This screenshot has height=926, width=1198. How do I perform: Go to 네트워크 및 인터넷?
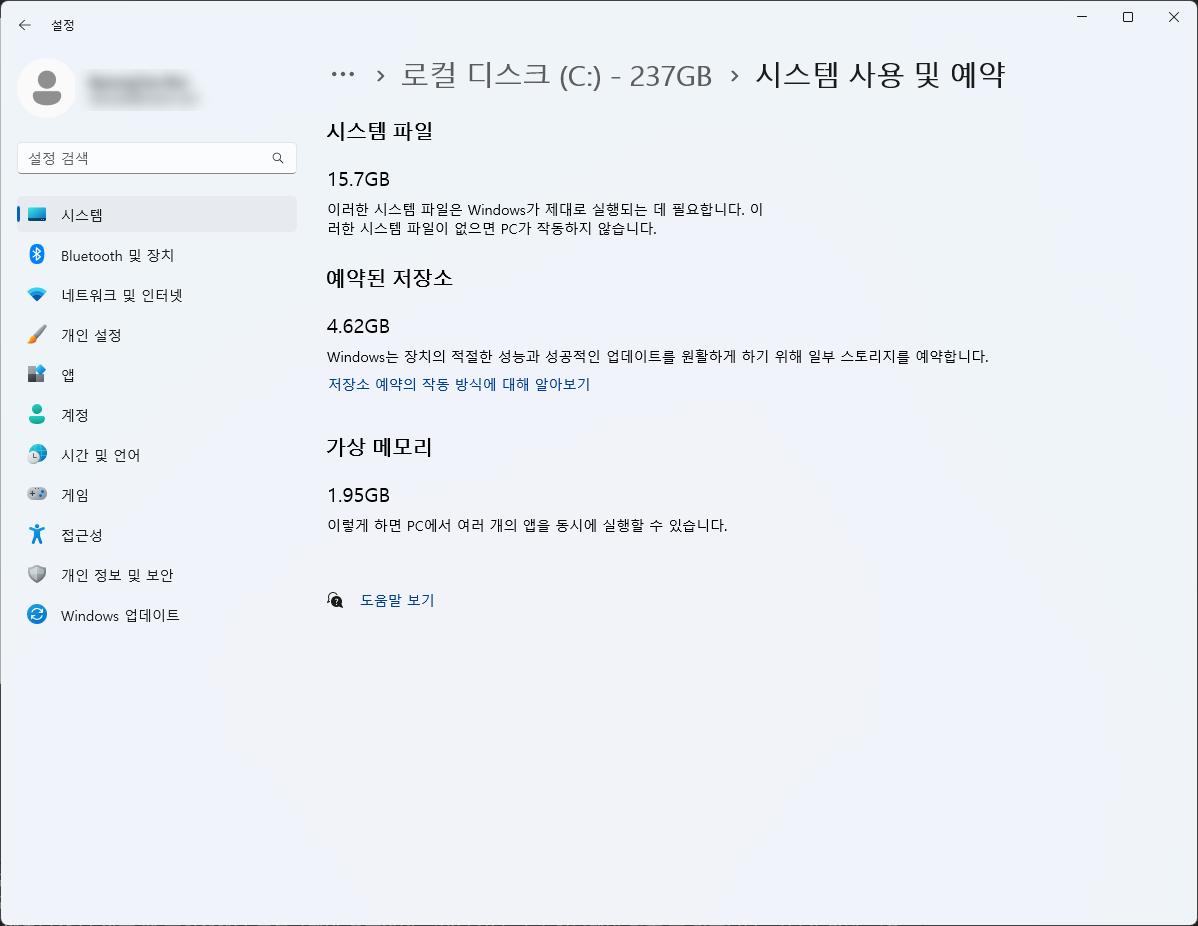pyautogui.click(x=157, y=295)
